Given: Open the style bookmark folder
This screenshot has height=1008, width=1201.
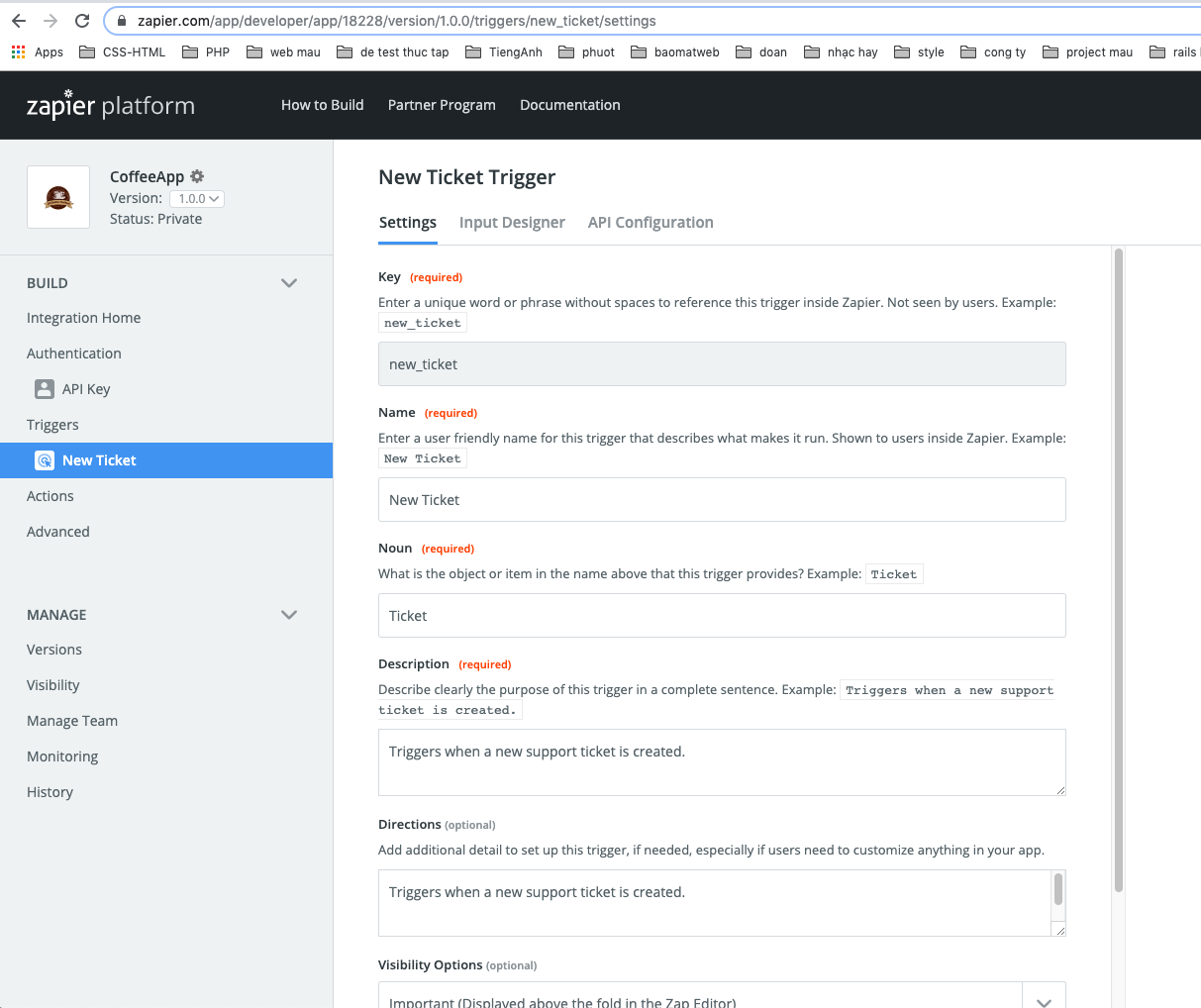Looking at the screenshot, I should tap(919, 52).
